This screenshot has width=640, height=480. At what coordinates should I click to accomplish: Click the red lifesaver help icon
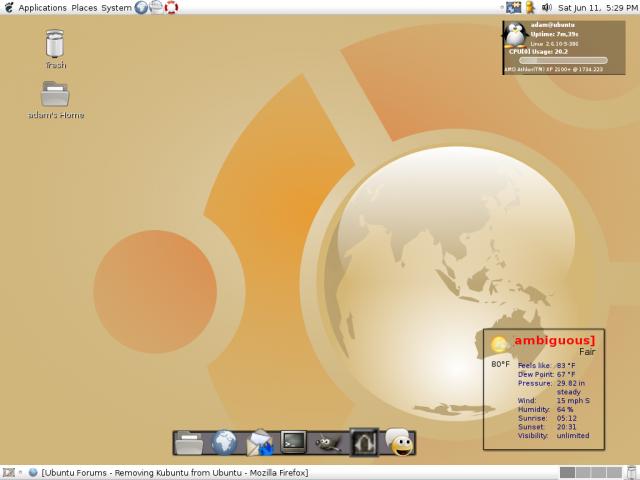tap(172, 8)
